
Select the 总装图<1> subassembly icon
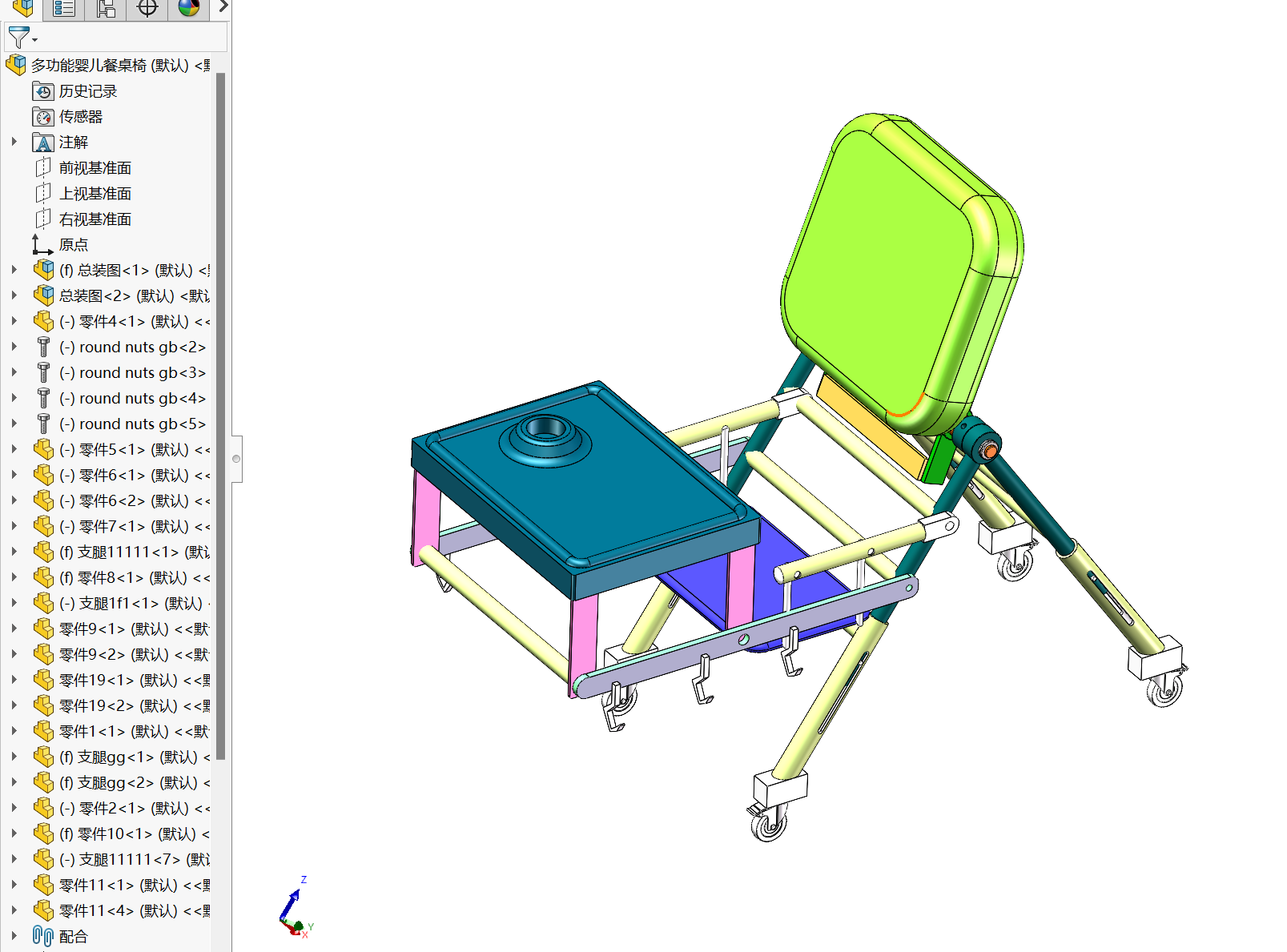coord(44,270)
